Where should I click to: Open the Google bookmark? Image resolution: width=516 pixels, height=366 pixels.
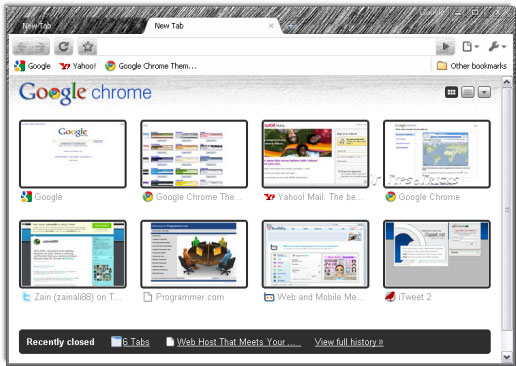(x=32, y=66)
